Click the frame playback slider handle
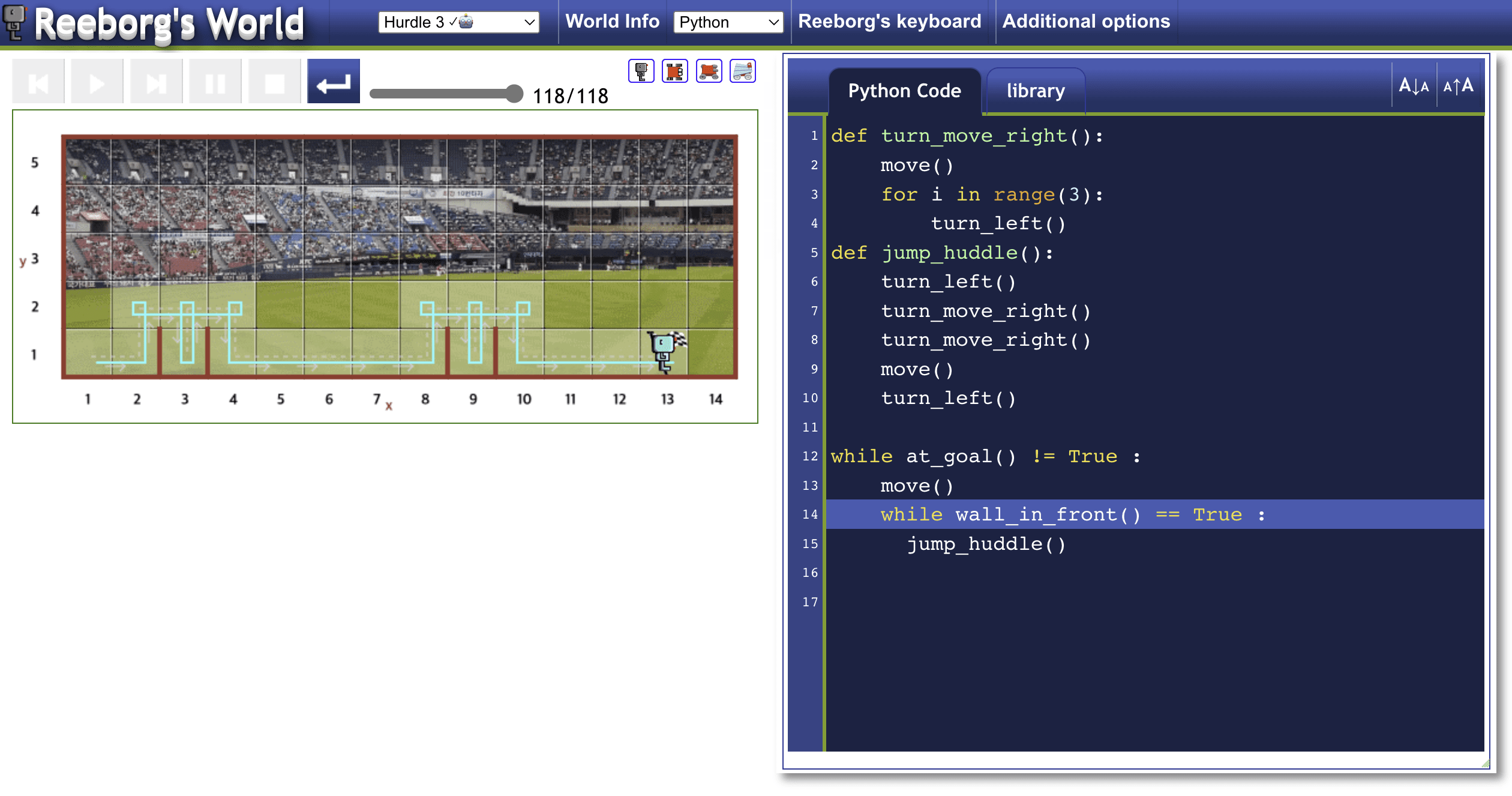This screenshot has height=796, width=1512. tap(514, 94)
